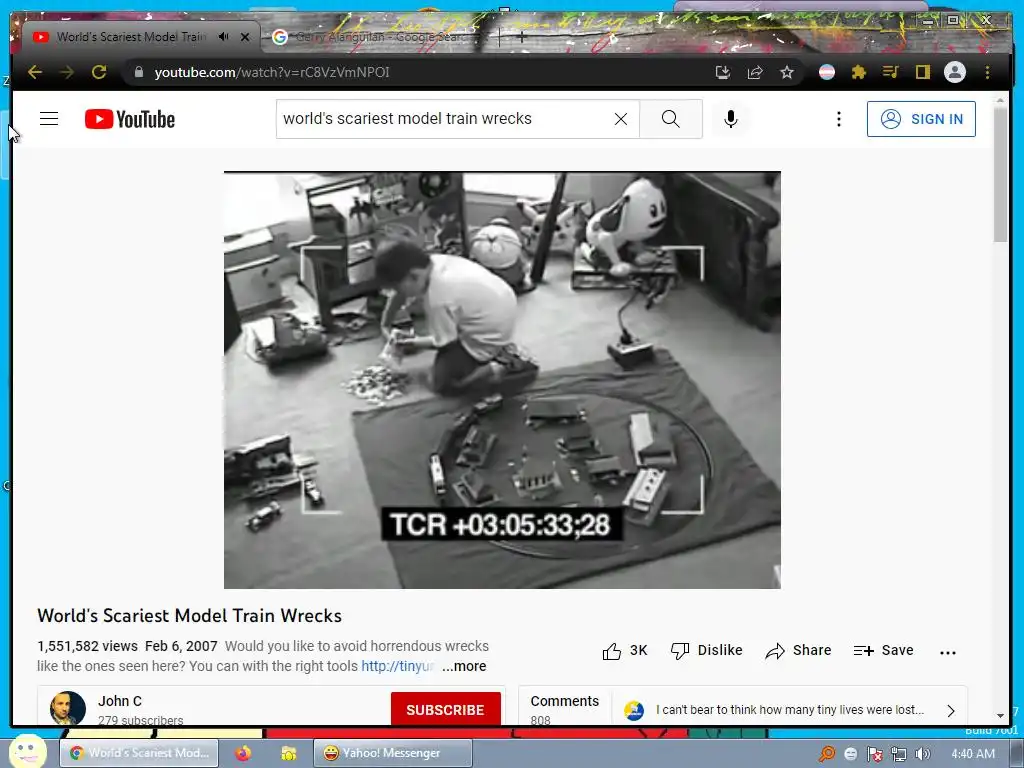Open the Chrome profile avatar
The height and width of the screenshot is (768, 1024).
(x=955, y=72)
